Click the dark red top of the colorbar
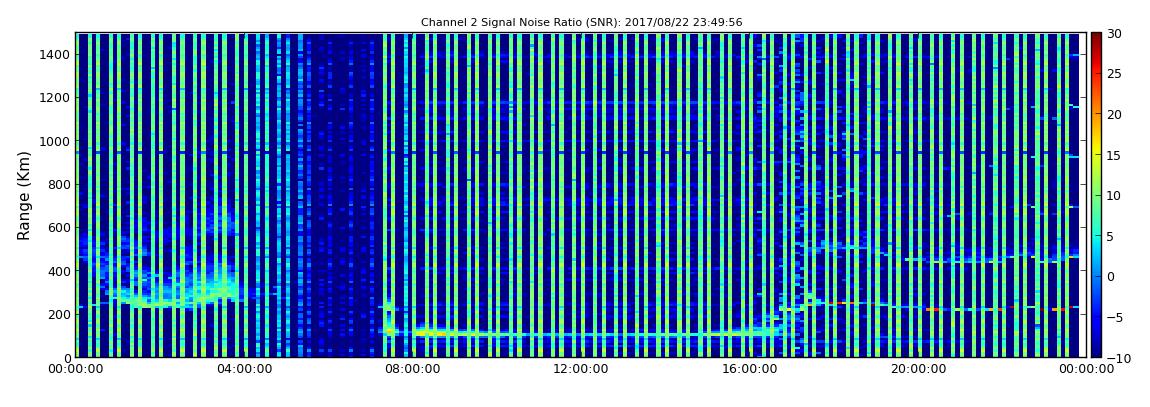 point(1096,38)
